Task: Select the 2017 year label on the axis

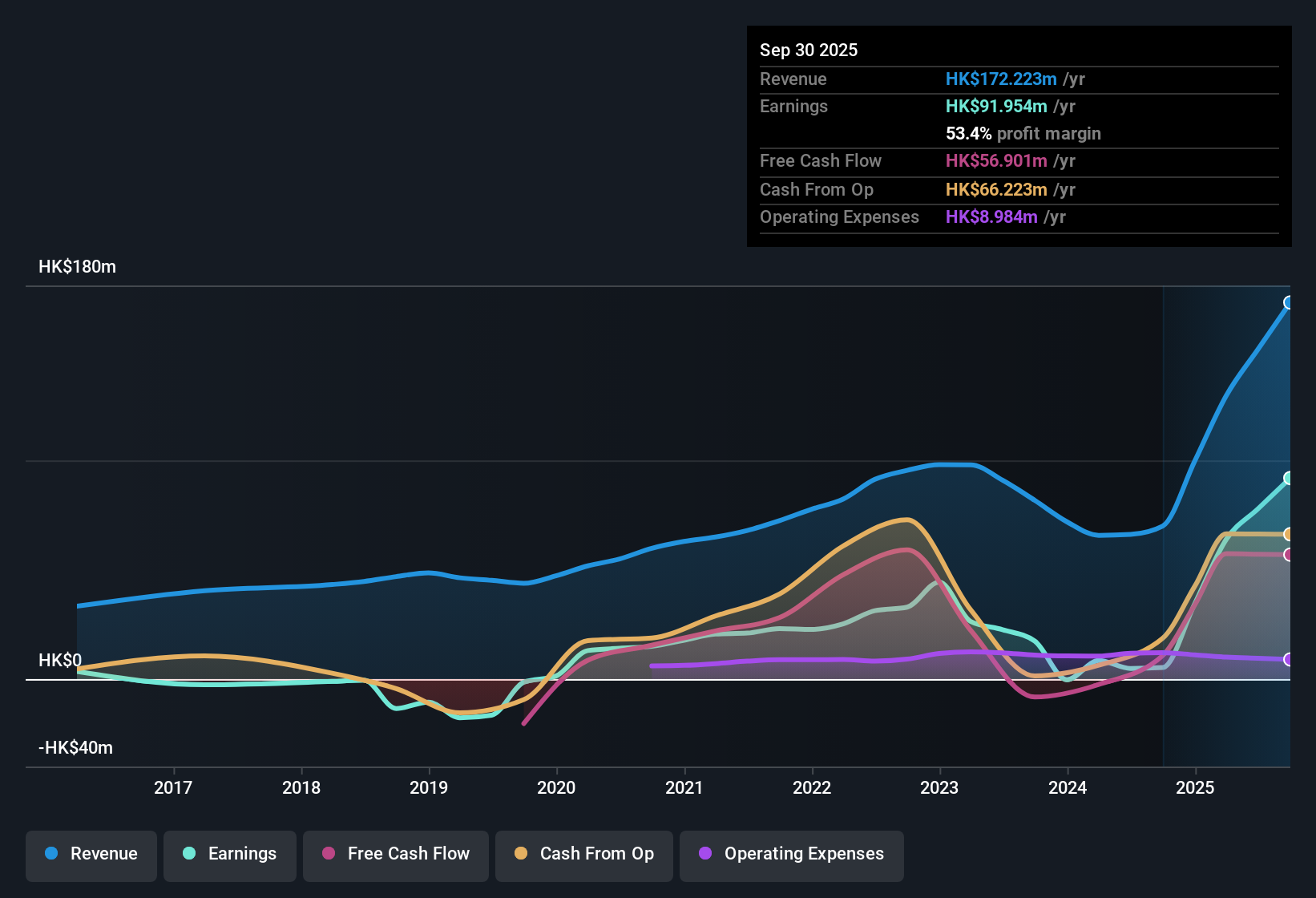Action: 173,788
